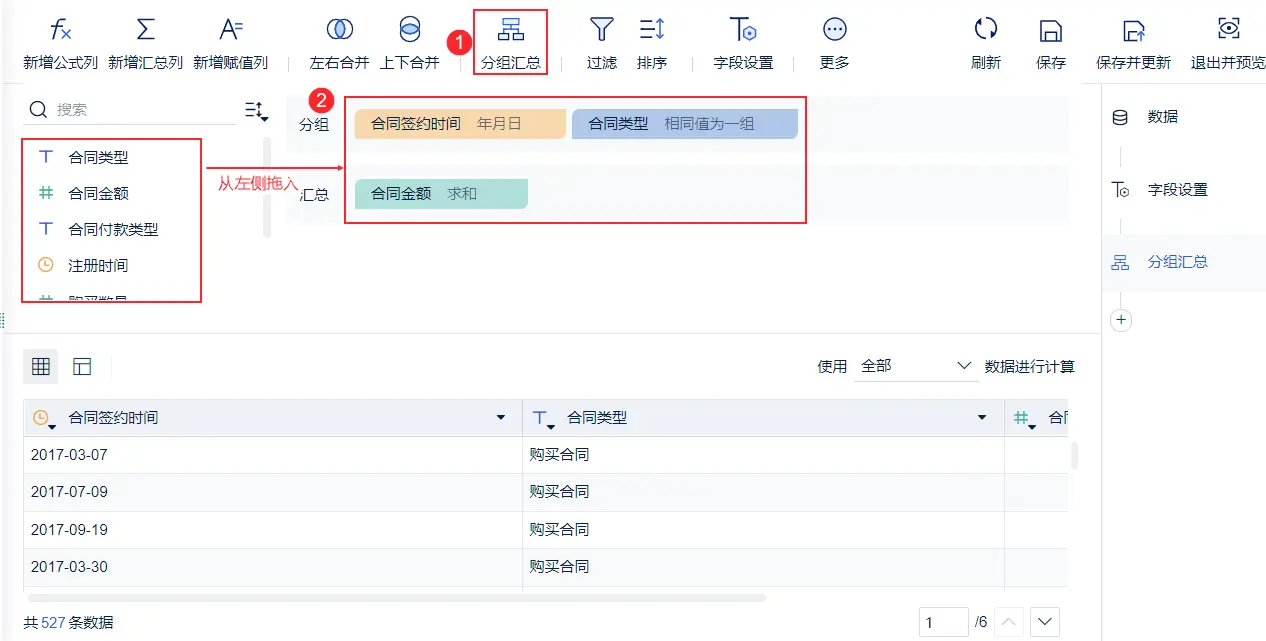
Task: Go to previous page arrow
Action: click(1009, 622)
